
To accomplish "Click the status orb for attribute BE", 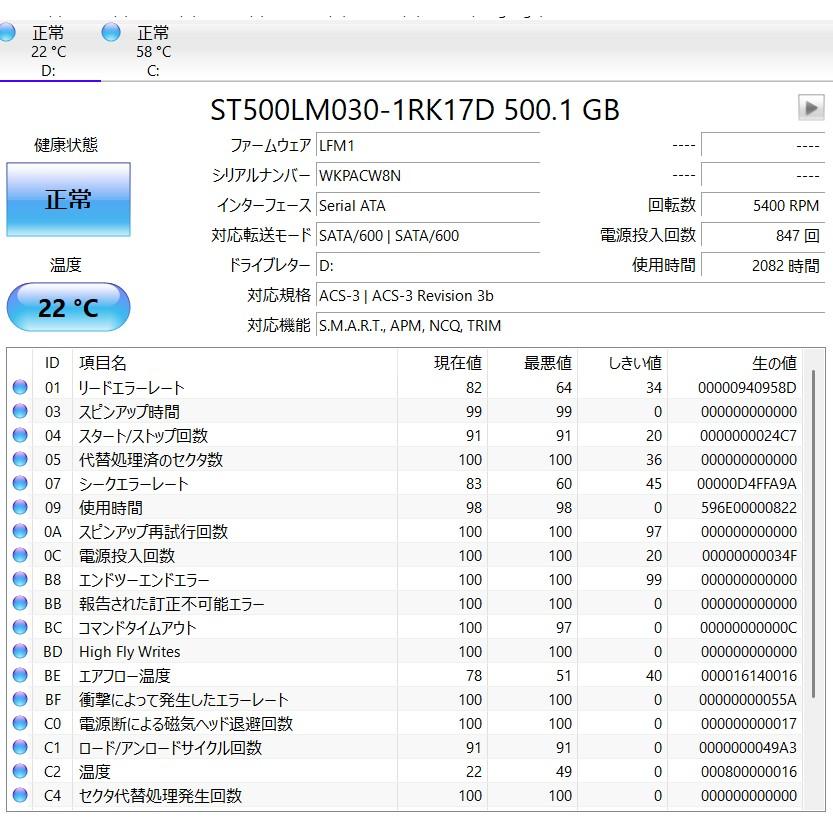I will coord(20,675).
